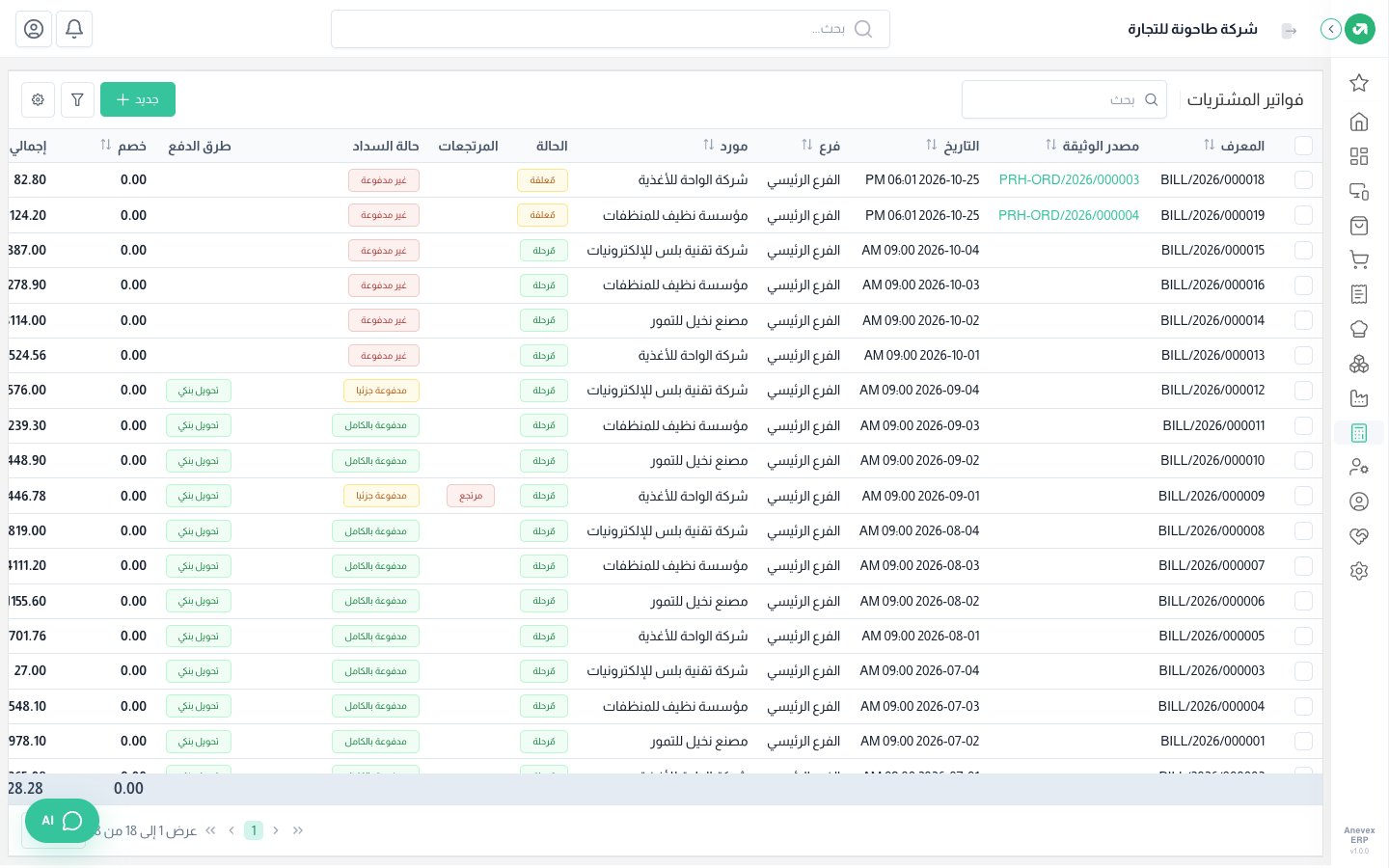Open source link PRH-ORD/2026/000003

coord(1069,180)
